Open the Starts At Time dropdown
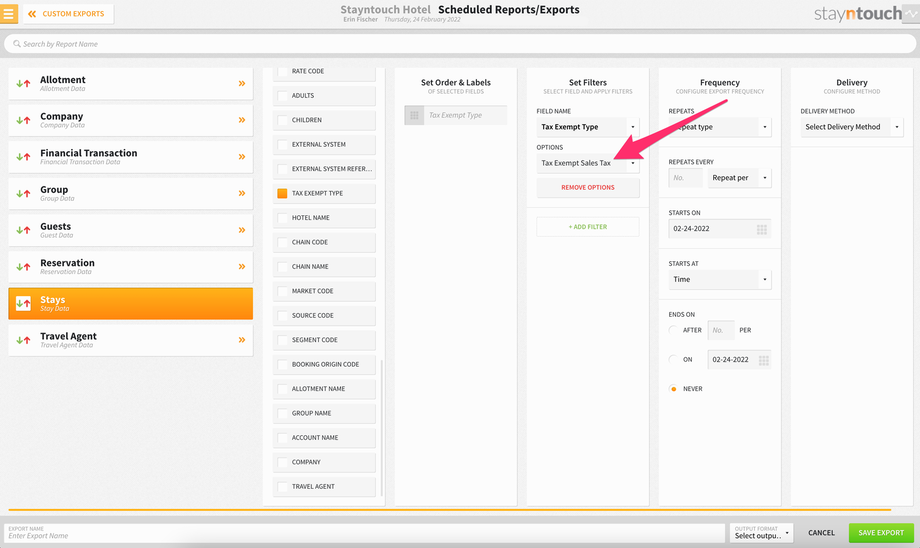 (x=720, y=280)
